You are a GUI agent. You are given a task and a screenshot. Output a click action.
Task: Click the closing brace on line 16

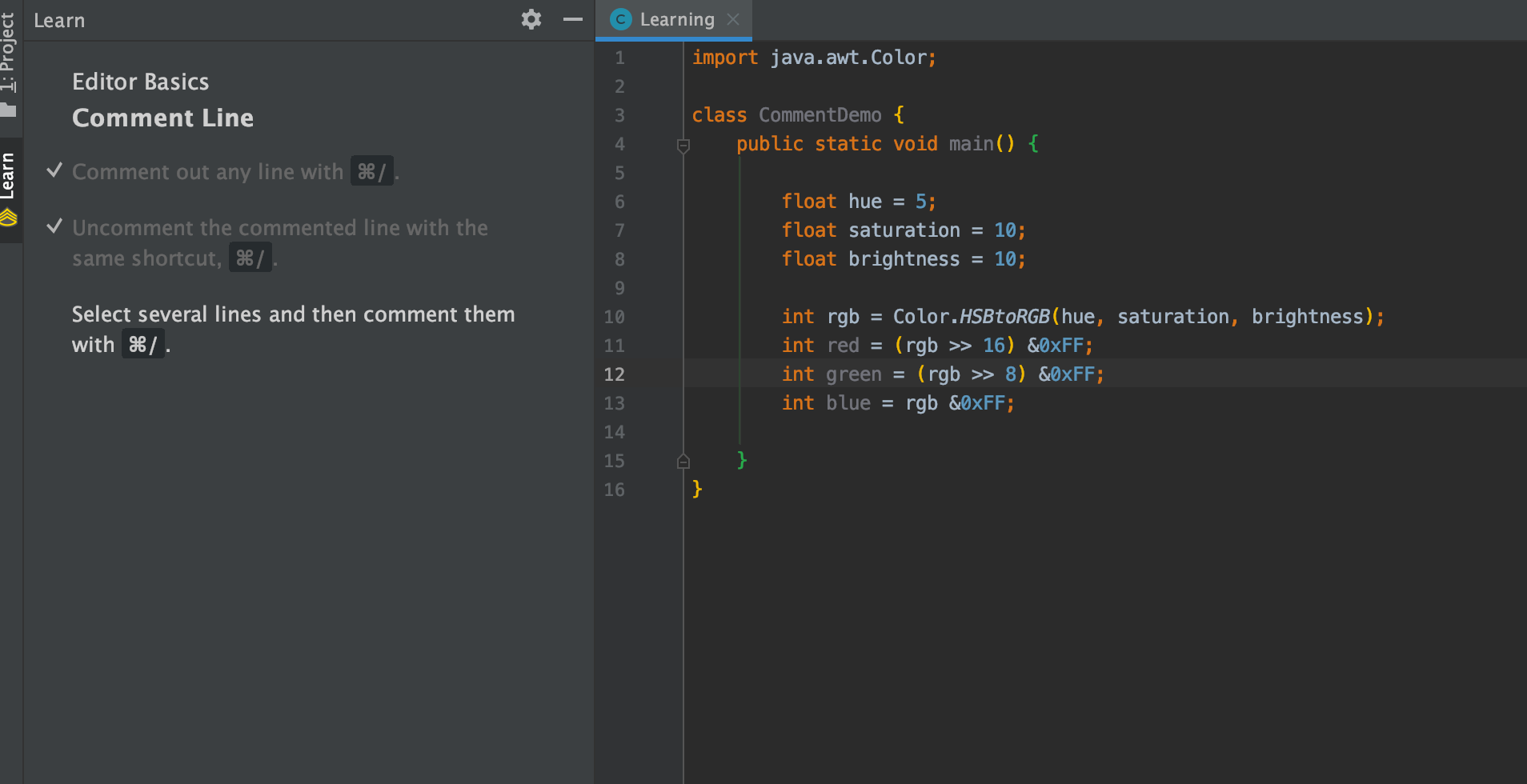pos(697,489)
